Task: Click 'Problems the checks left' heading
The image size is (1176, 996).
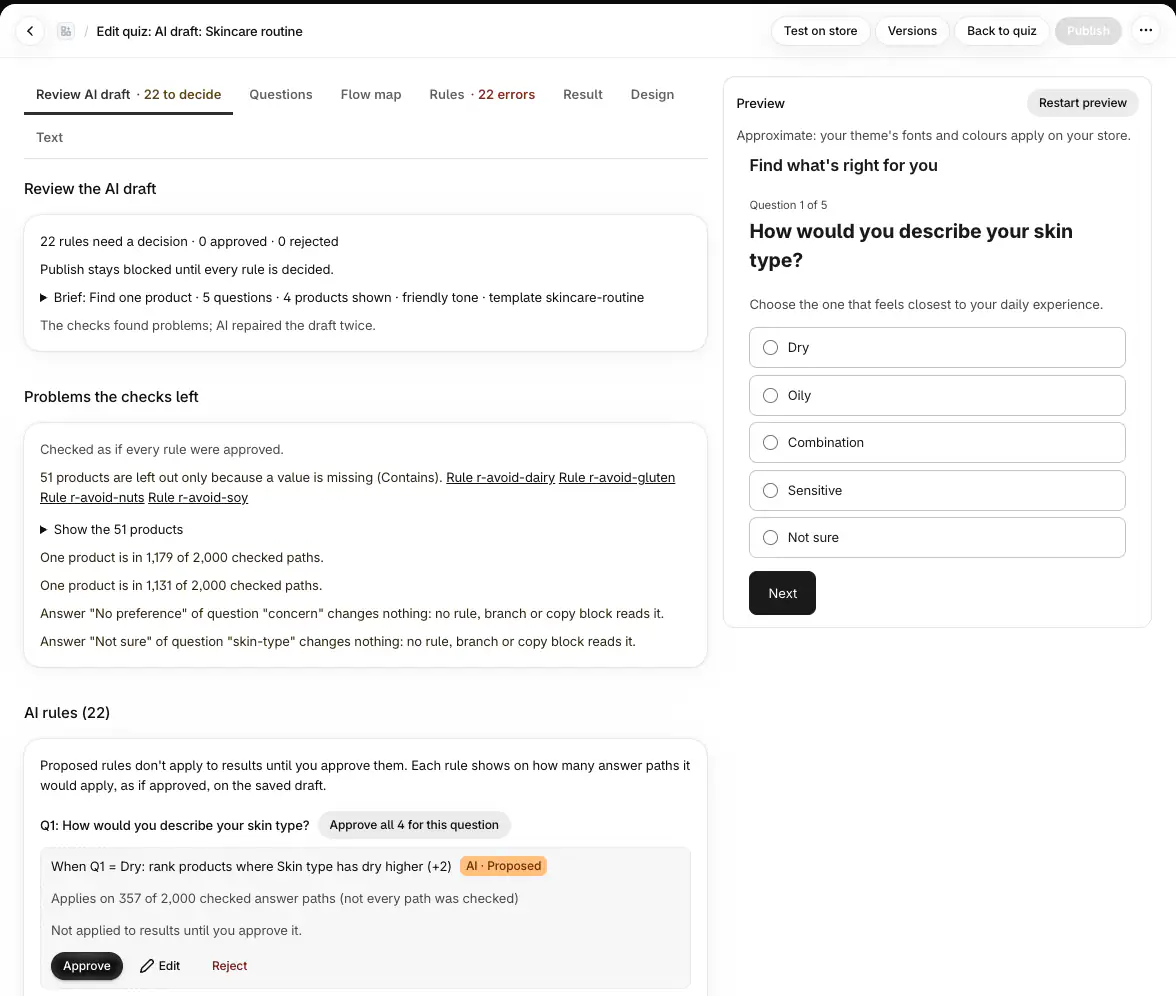Action: click(111, 398)
